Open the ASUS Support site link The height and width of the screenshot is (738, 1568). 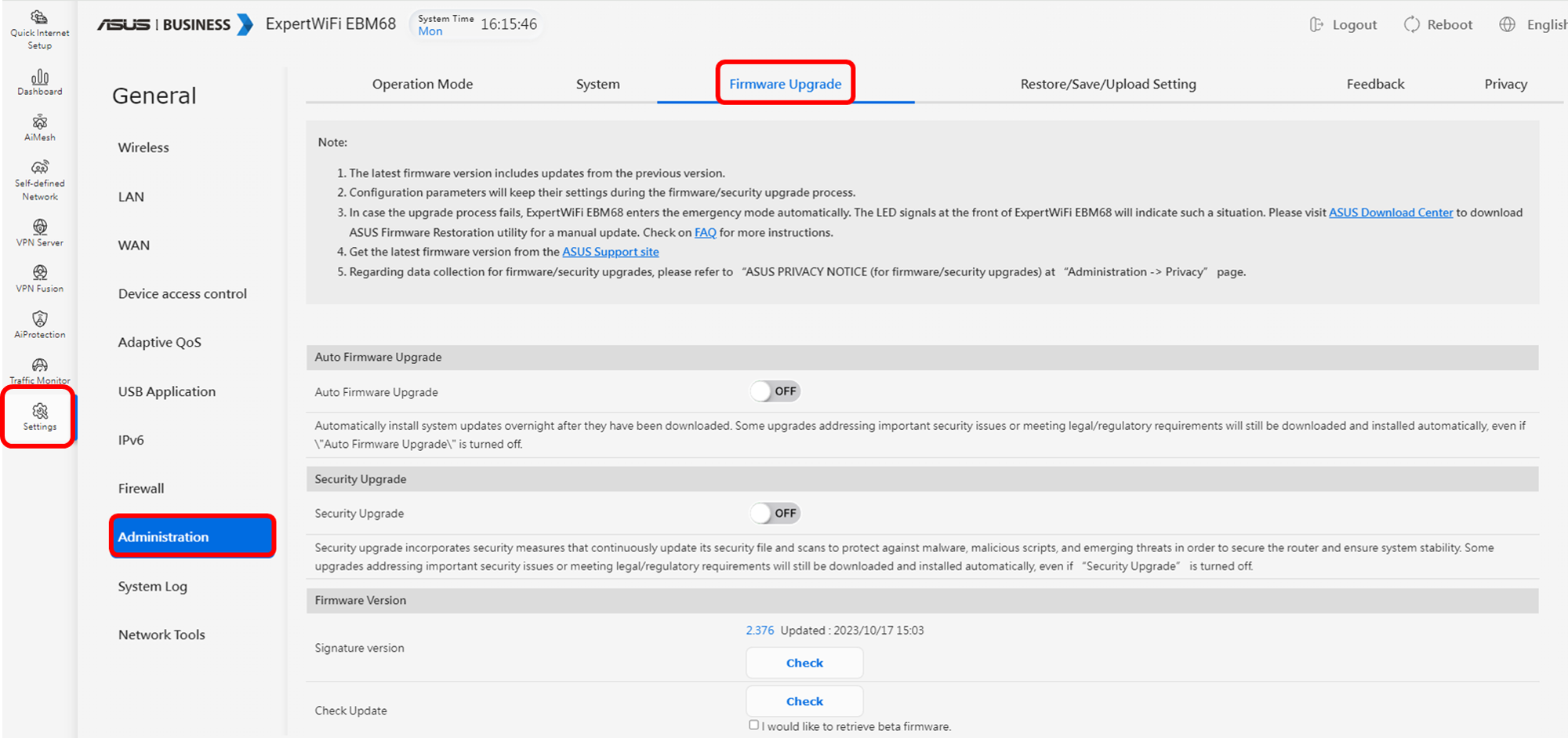610,251
